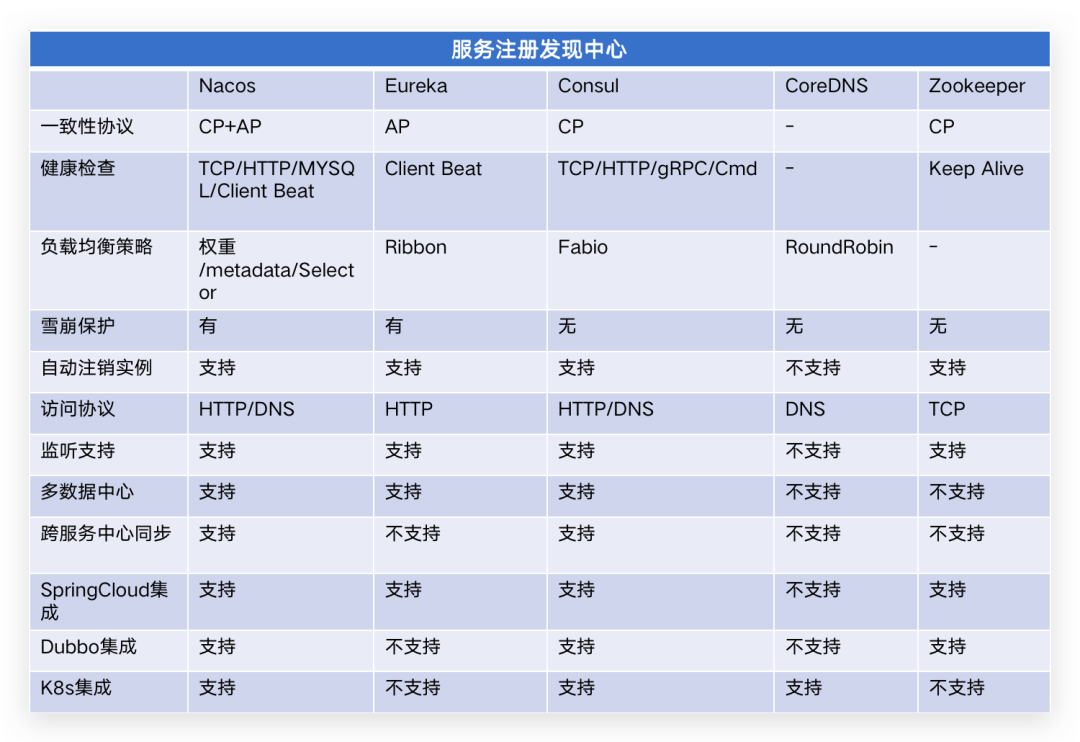Click the Ribbon cell
The image size is (1080, 742).
click(415, 247)
